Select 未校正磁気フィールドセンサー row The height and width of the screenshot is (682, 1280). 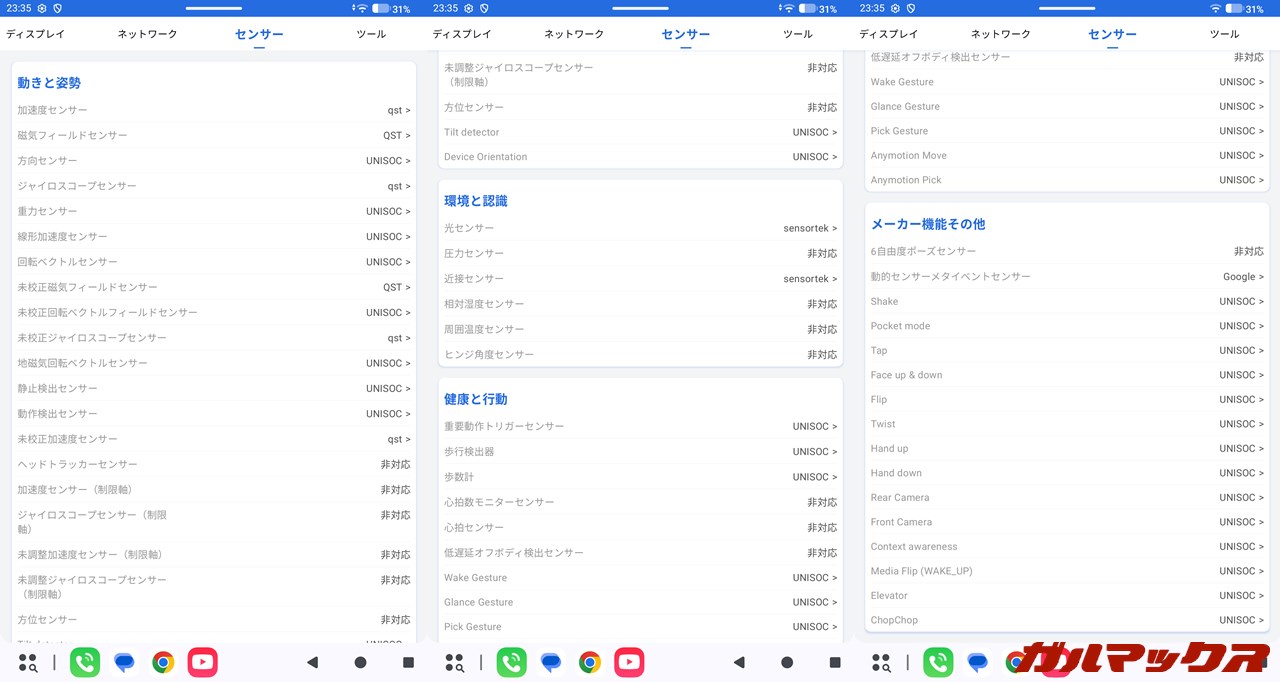click(x=214, y=287)
